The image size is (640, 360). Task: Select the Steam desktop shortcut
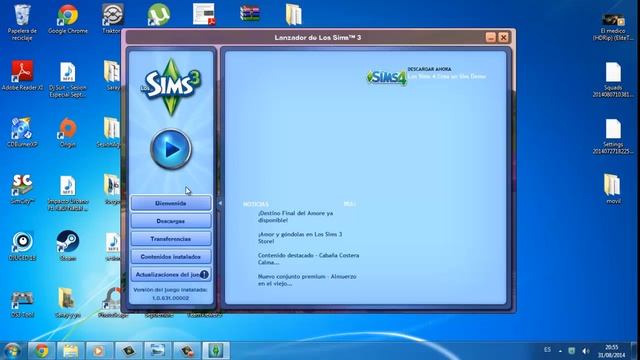tap(68, 246)
